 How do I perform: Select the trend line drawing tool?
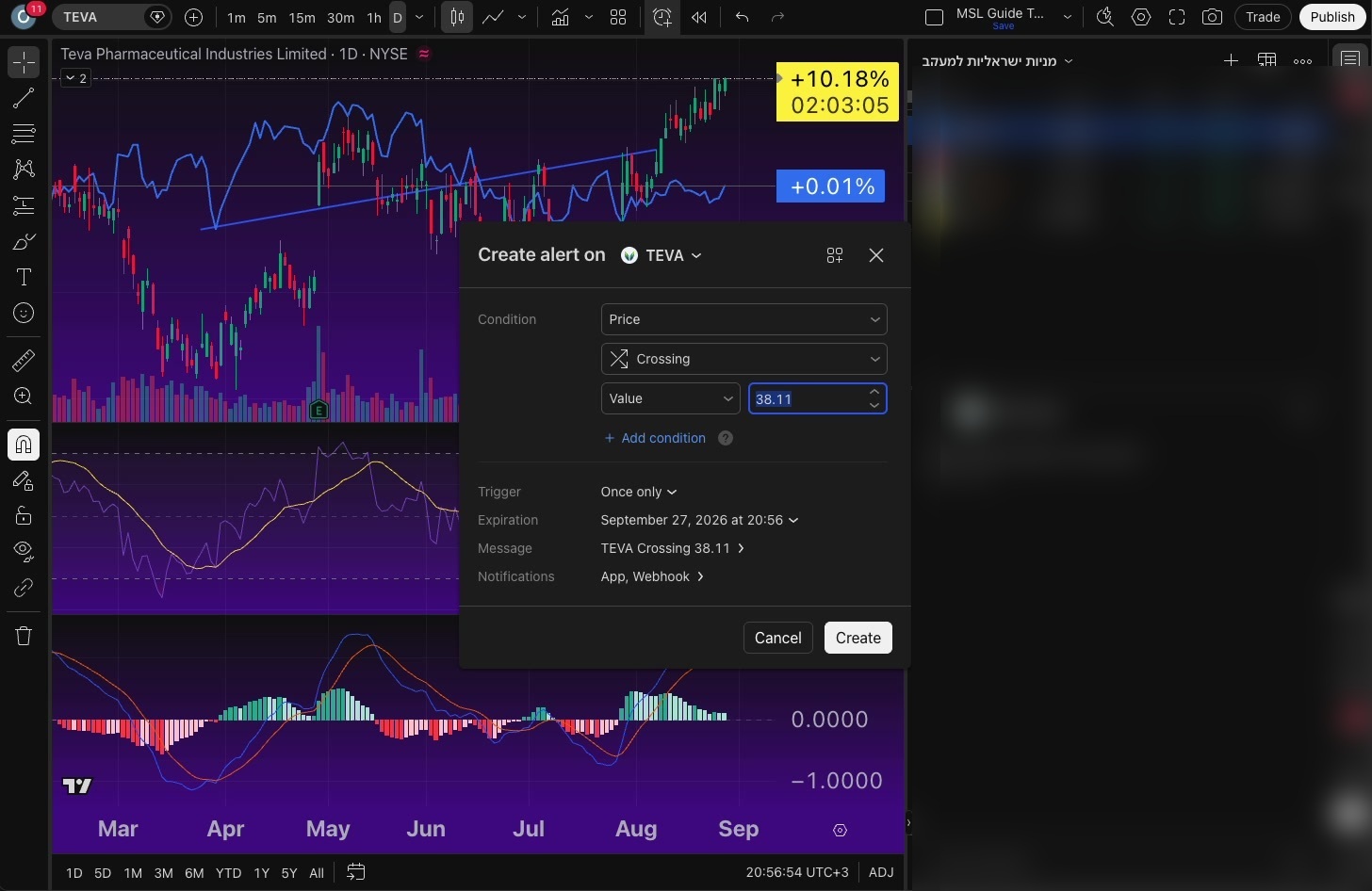[x=24, y=98]
